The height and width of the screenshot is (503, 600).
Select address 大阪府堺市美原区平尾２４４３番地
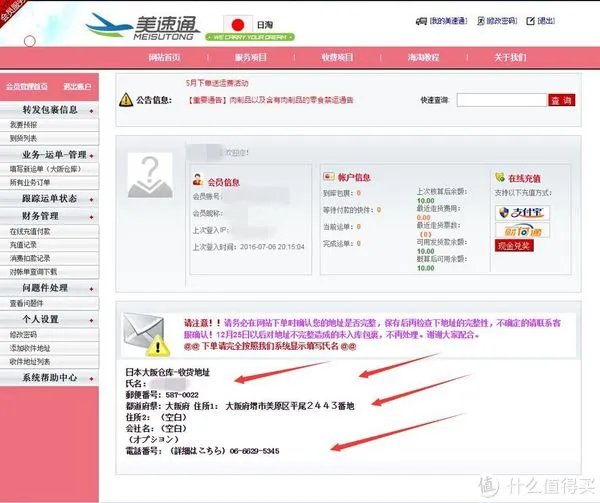pyautogui.click(x=290, y=406)
